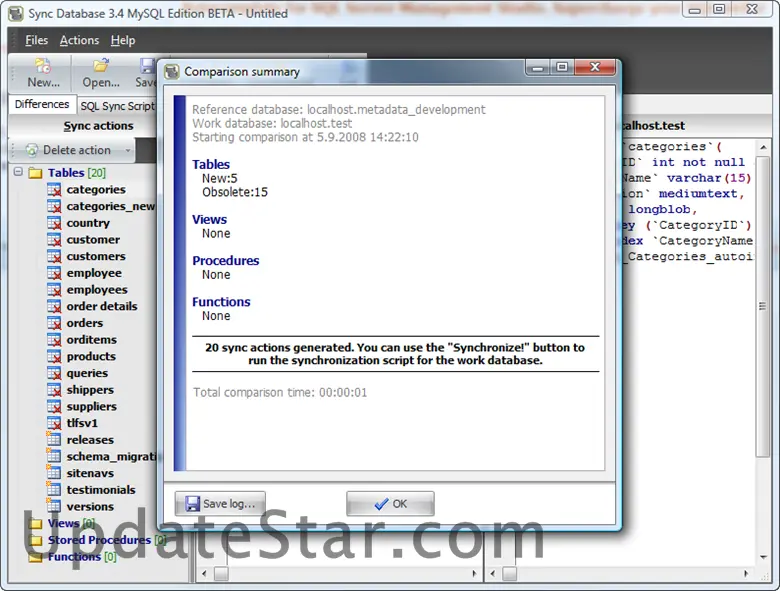The width and height of the screenshot is (780, 591).
Task: Switch to the SQL Sync Script tab
Action: click(x=117, y=106)
